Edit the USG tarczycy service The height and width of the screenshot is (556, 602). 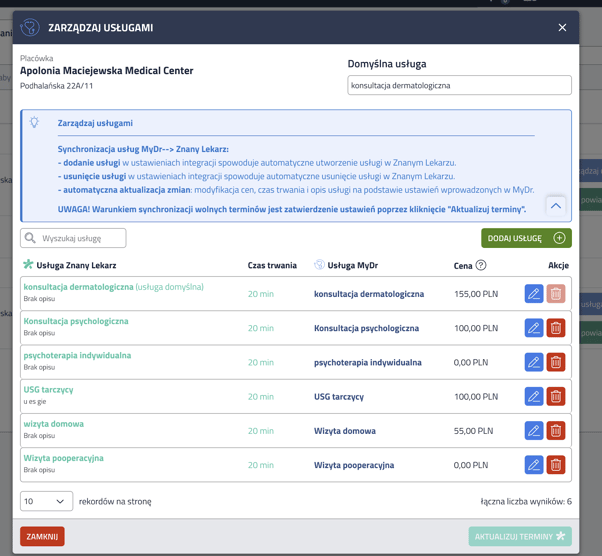click(x=534, y=396)
